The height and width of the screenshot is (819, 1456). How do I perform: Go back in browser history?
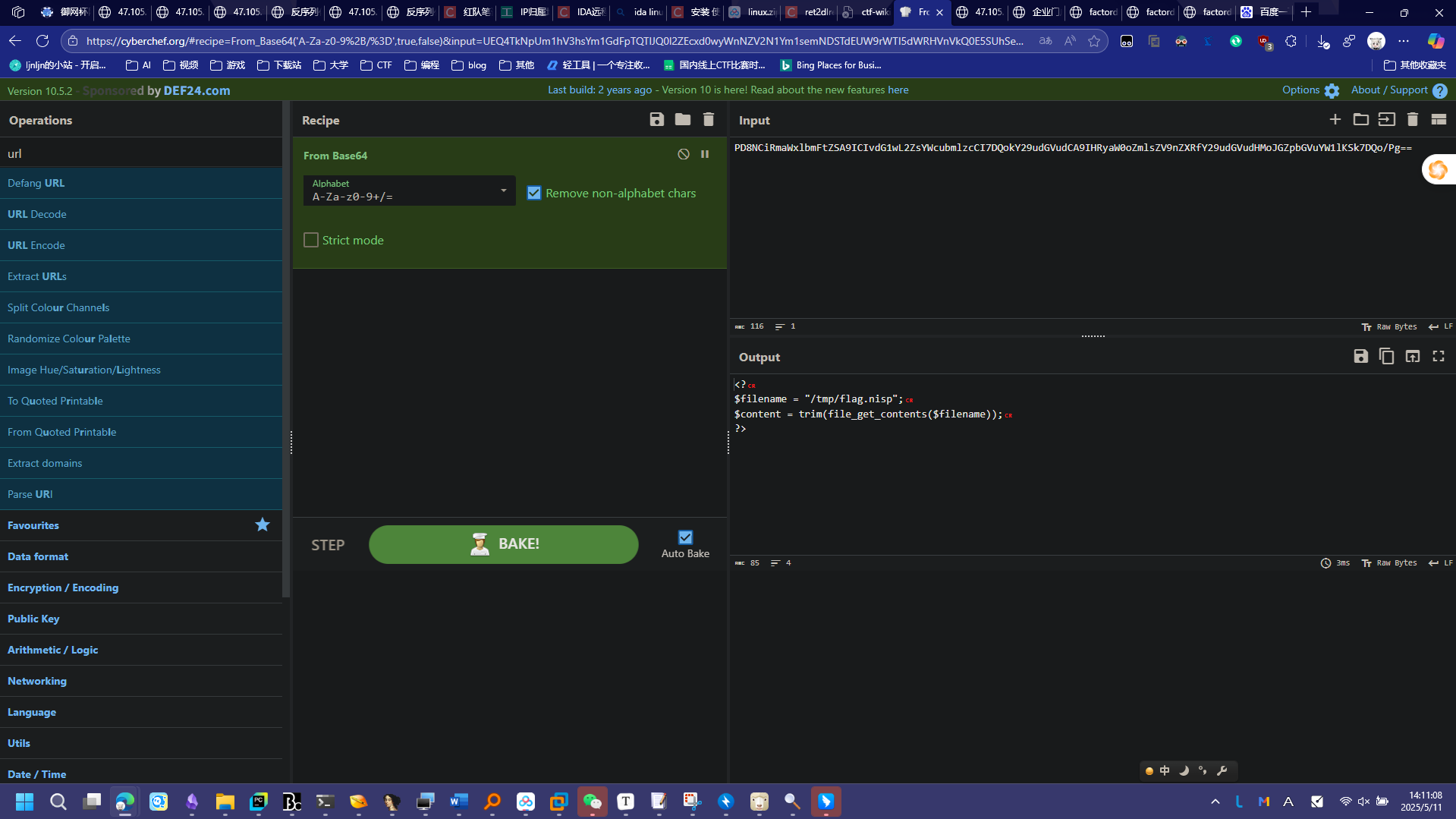15,41
